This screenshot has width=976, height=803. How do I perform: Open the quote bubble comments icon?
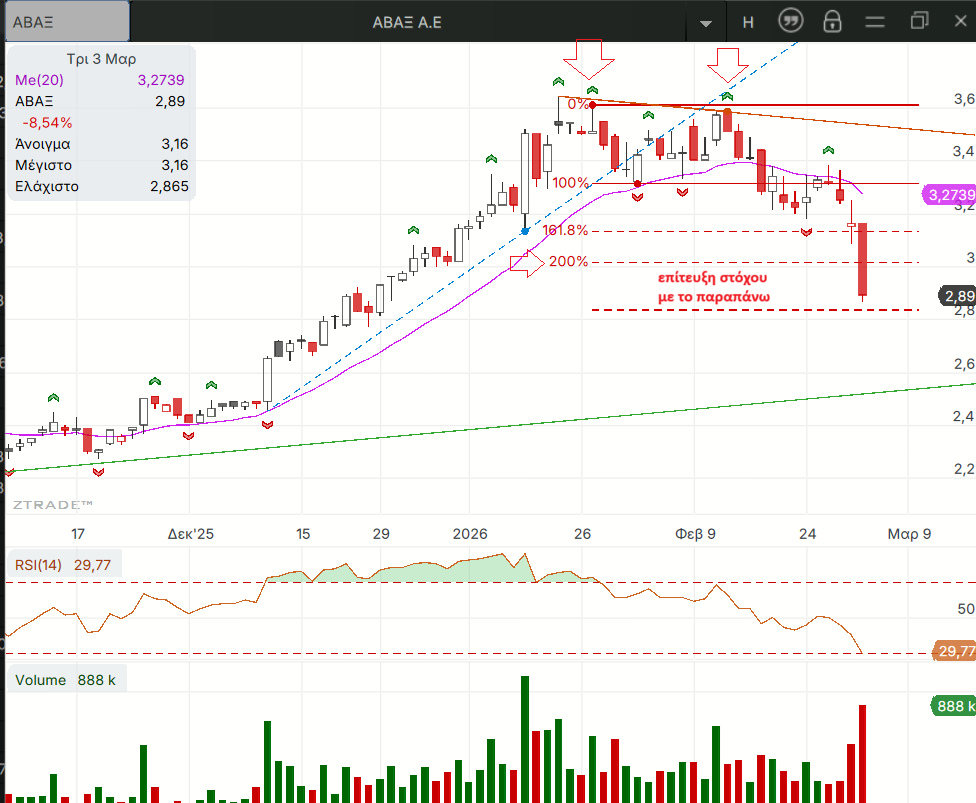(x=790, y=22)
